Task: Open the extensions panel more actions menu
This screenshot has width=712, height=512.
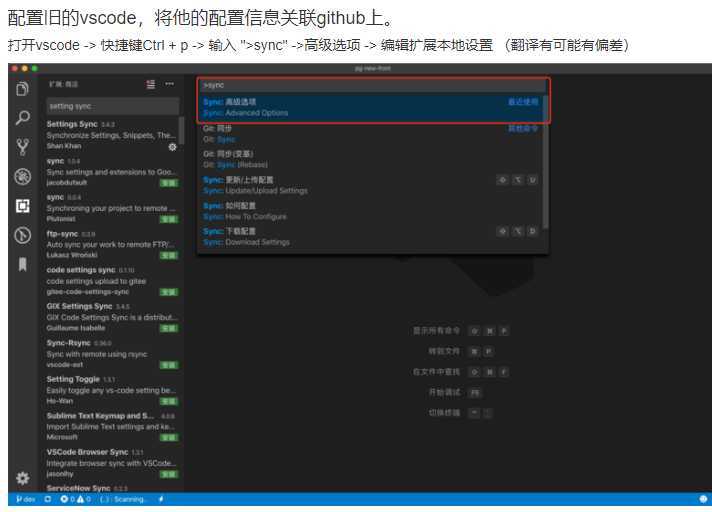Action: click(x=169, y=84)
